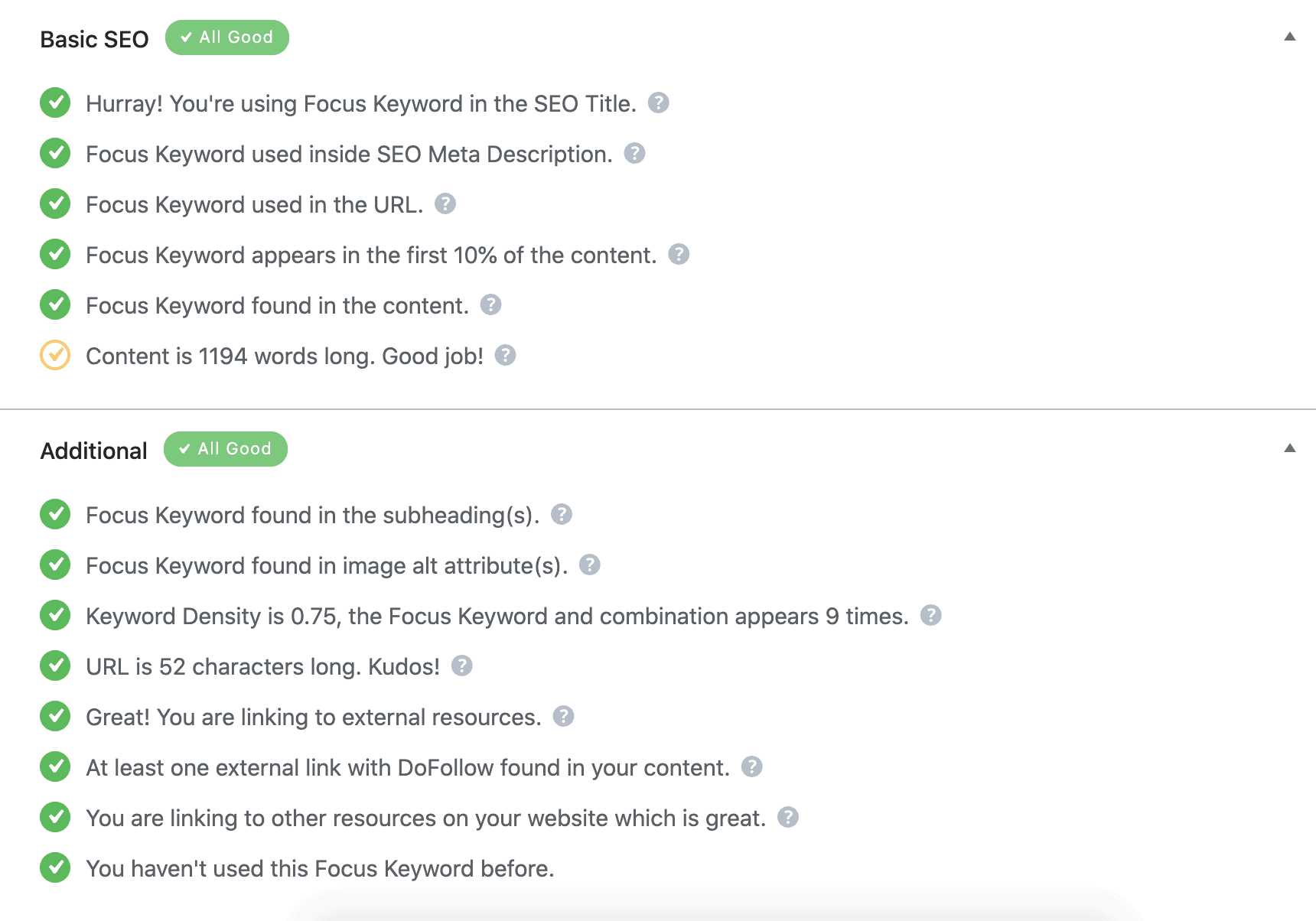View help for first 10% content check
This screenshot has height=921, width=1316.
click(x=679, y=255)
